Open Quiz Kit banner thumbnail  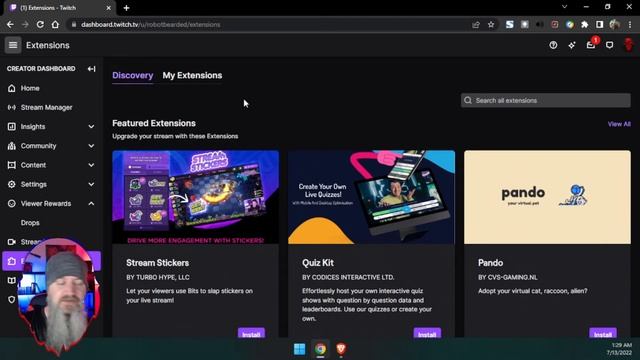click(x=371, y=197)
